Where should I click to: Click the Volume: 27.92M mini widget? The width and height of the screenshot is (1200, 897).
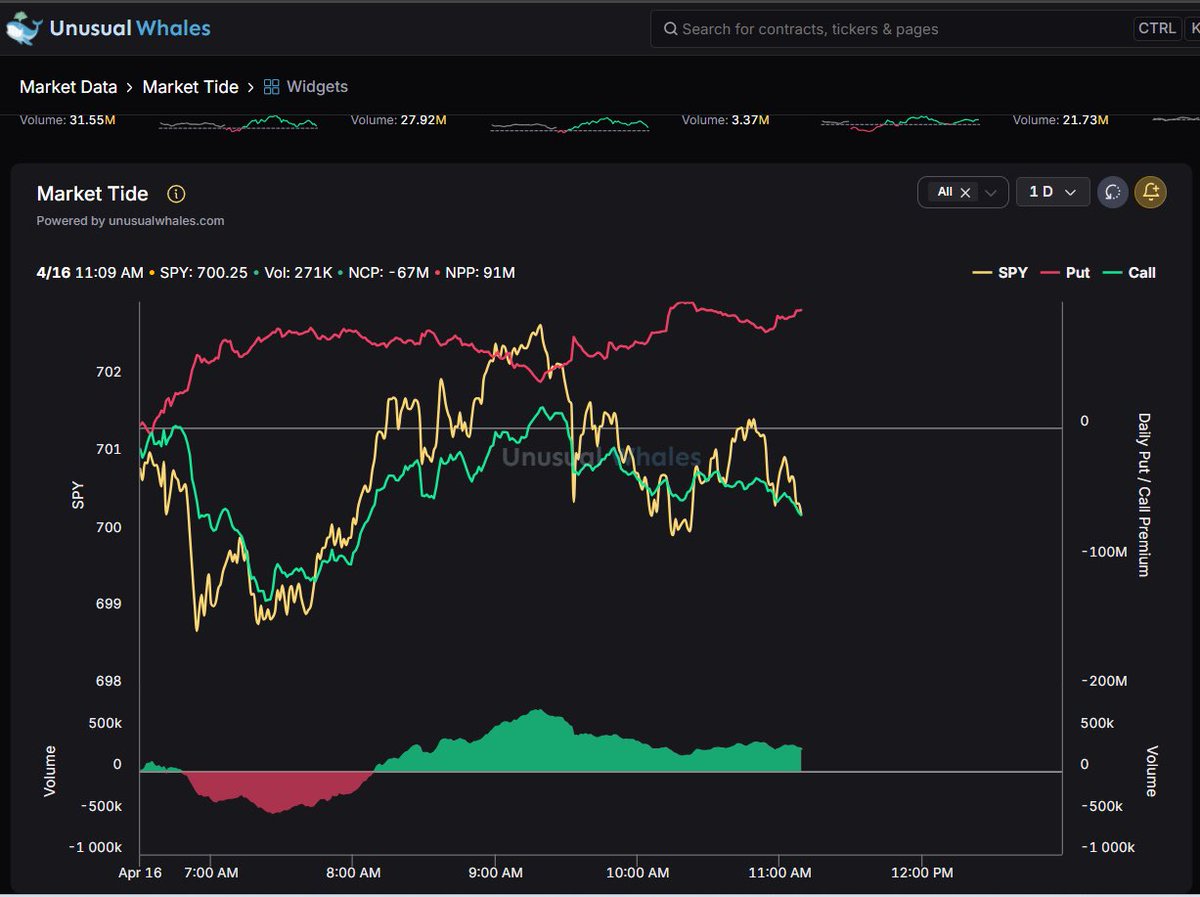pyautogui.click(x=398, y=120)
